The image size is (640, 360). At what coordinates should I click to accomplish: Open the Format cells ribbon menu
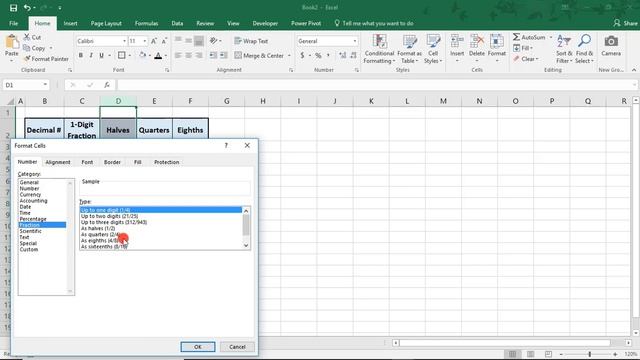(497, 49)
